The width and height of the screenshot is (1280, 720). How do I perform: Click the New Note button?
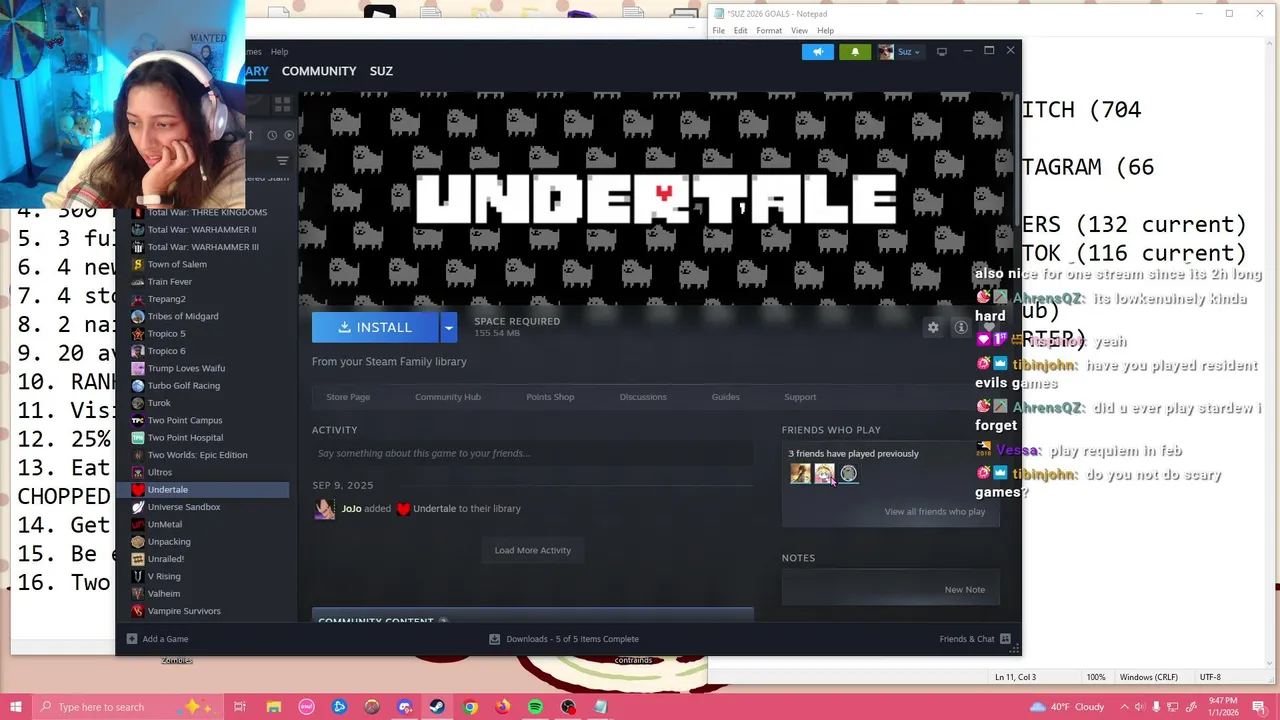[965, 590]
